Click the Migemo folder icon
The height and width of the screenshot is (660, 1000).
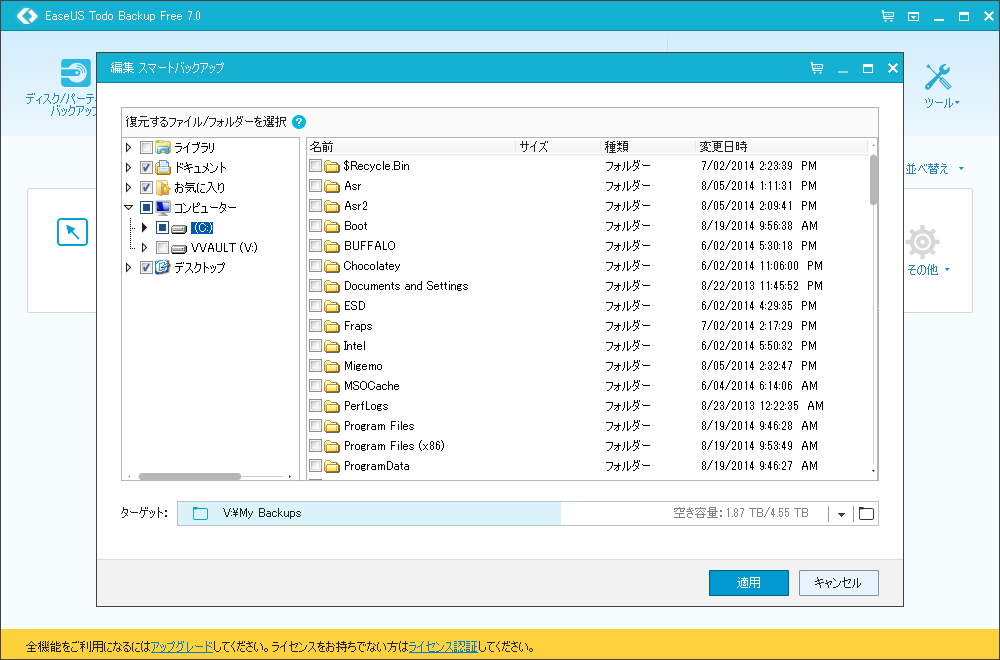click(x=332, y=366)
